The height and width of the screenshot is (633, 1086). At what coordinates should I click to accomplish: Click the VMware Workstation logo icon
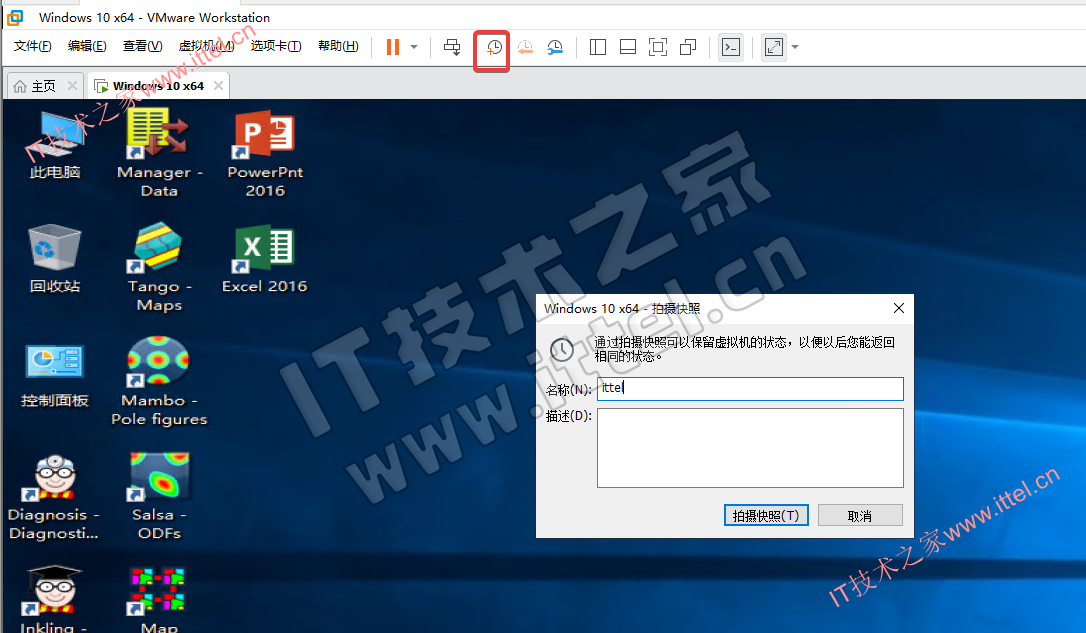tap(15, 17)
